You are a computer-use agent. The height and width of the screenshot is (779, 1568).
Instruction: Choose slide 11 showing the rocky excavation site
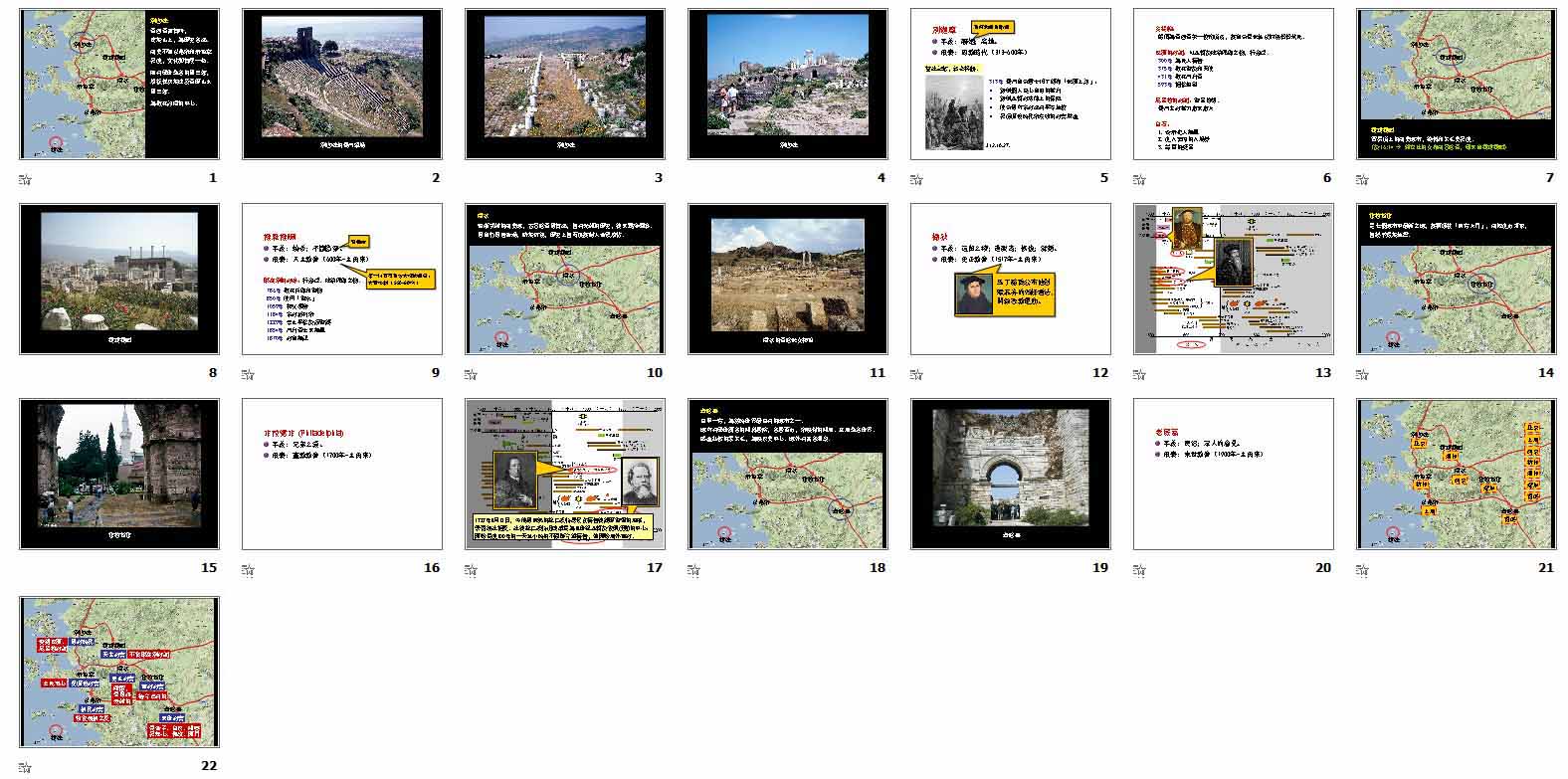[787, 279]
